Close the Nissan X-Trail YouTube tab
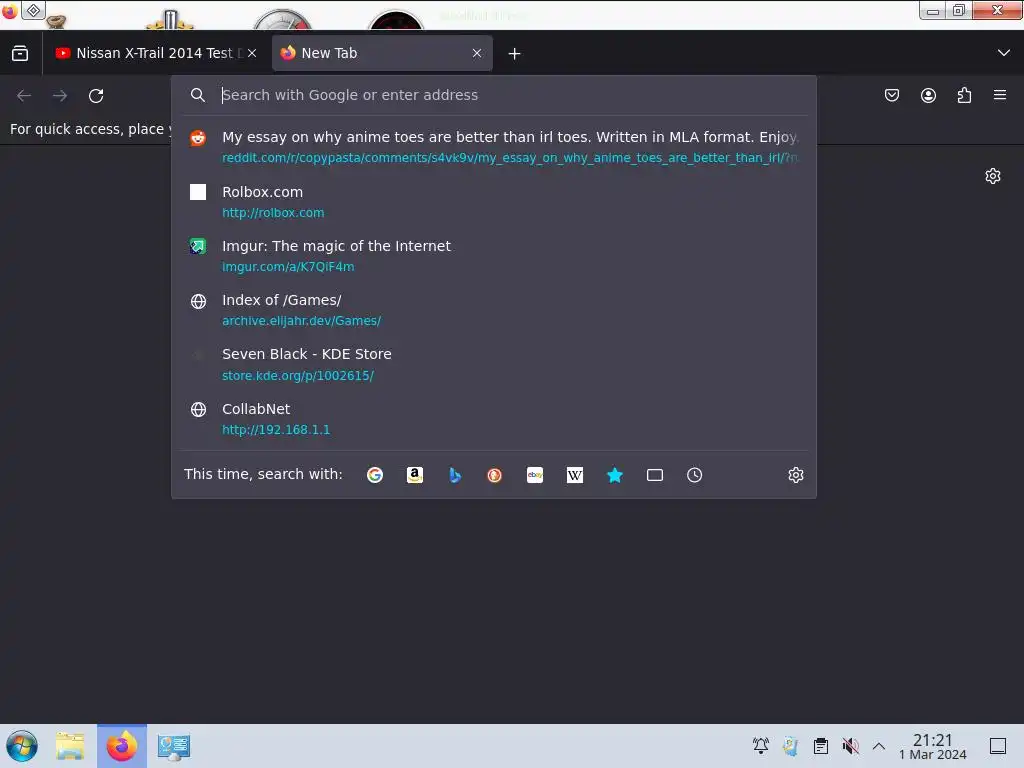Screen dimensions: 1024x768 pyautogui.click(x=252, y=53)
